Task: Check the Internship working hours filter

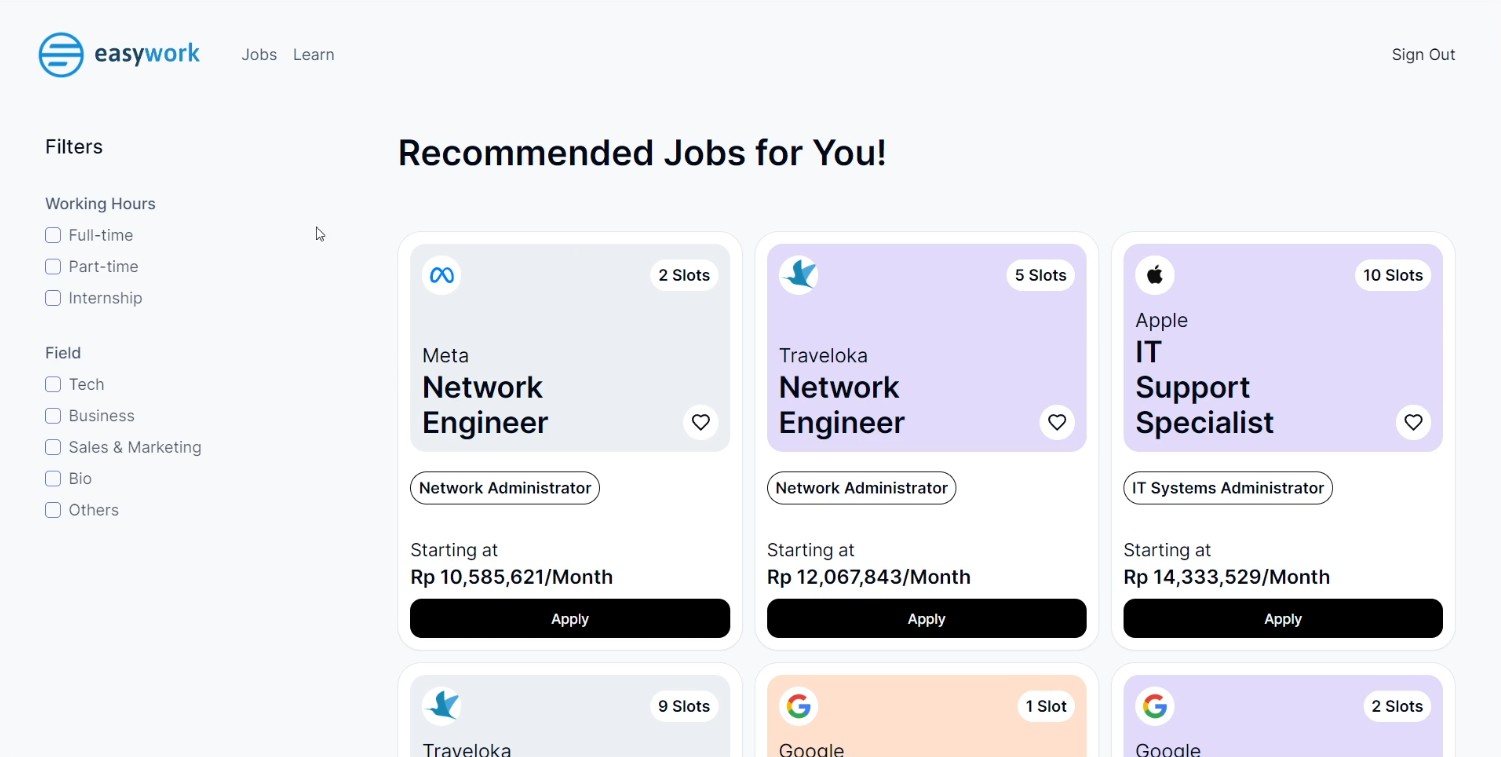Action: click(53, 298)
